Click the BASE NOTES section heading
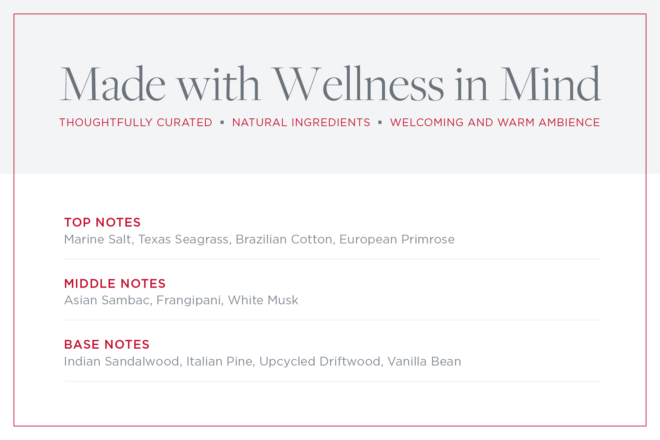This screenshot has height=440, width=660. pos(106,344)
